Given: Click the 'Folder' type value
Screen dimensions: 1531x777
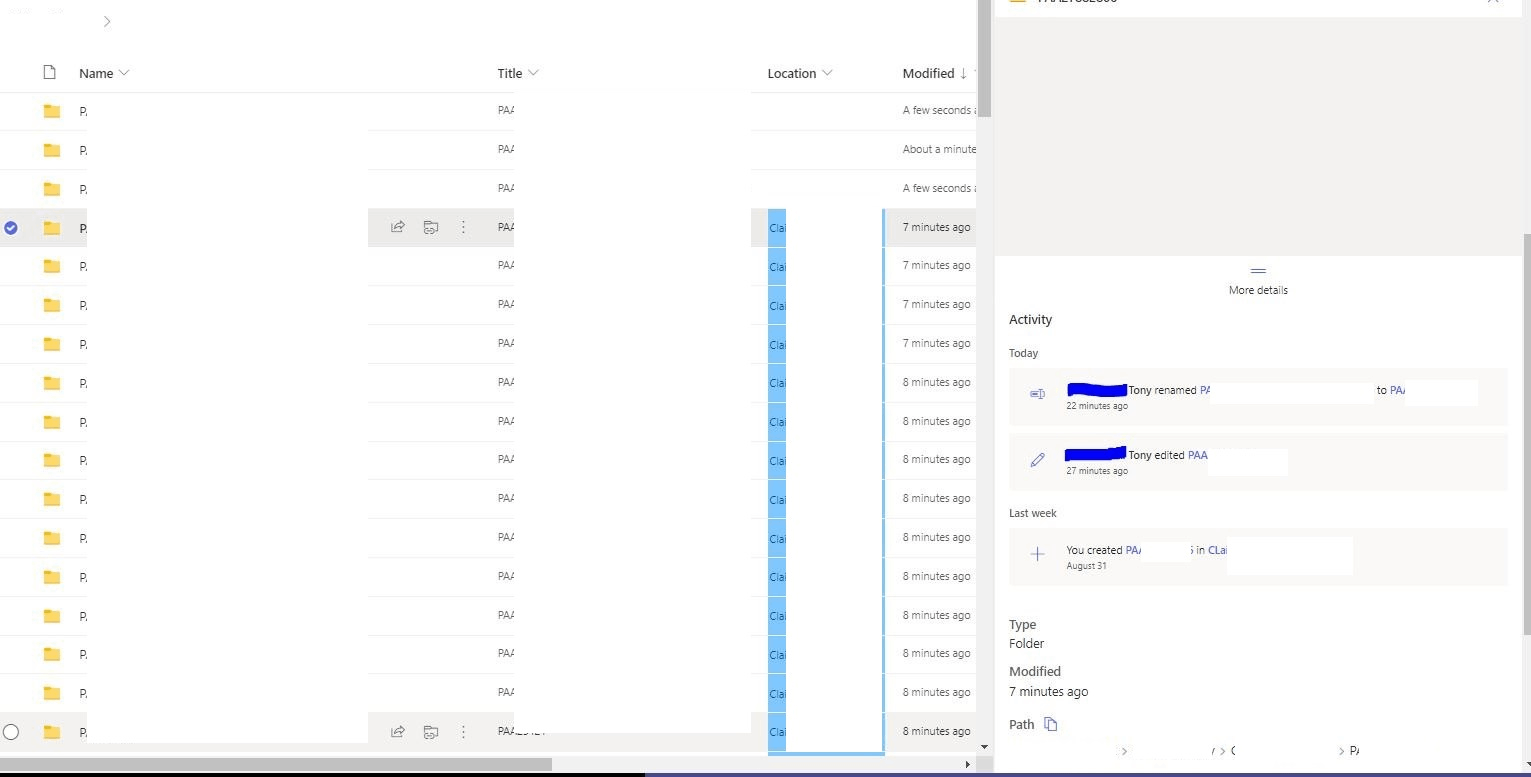Looking at the screenshot, I should [1026, 644].
